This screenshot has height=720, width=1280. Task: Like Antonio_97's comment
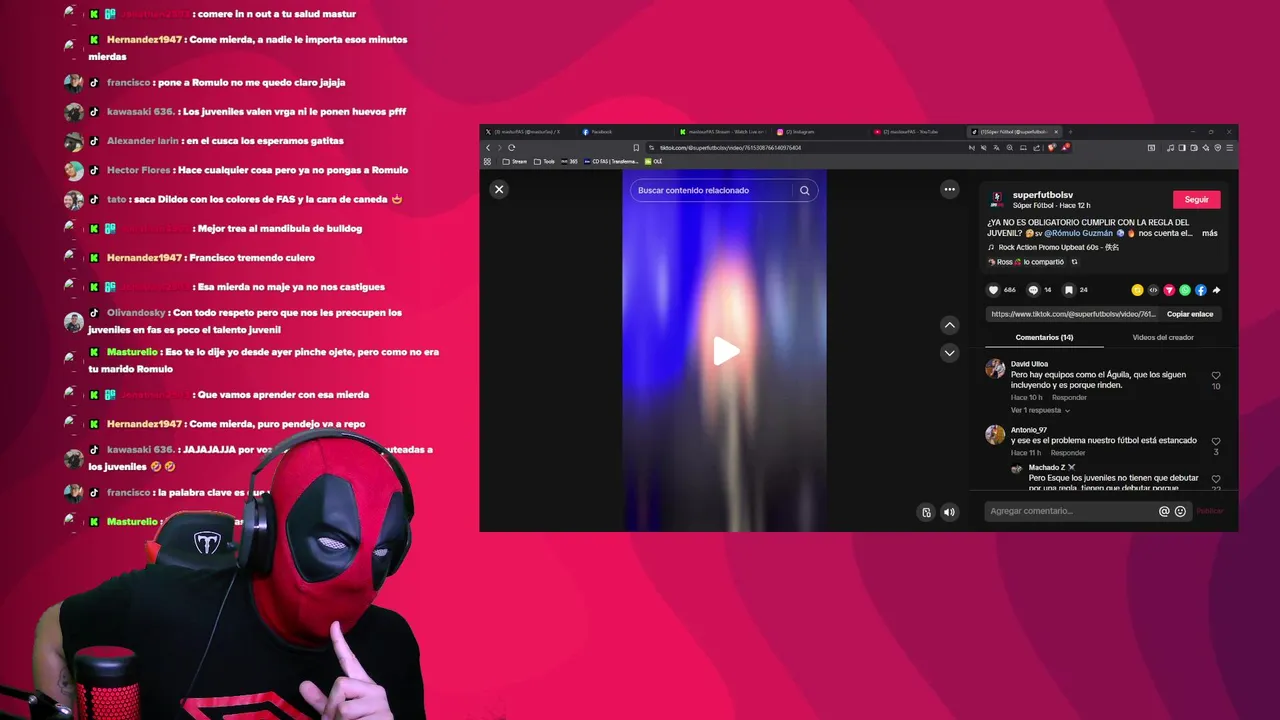pyautogui.click(x=1216, y=441)
